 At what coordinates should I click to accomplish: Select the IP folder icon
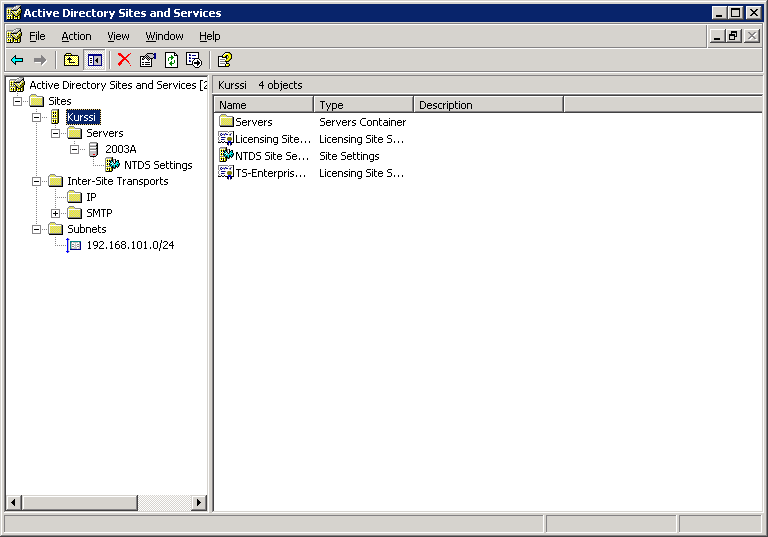pos(74,197)
